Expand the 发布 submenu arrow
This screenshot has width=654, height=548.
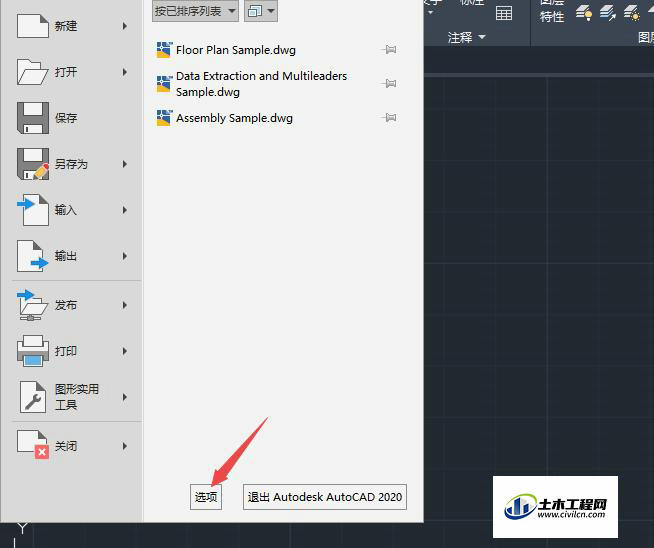(125, 305)
